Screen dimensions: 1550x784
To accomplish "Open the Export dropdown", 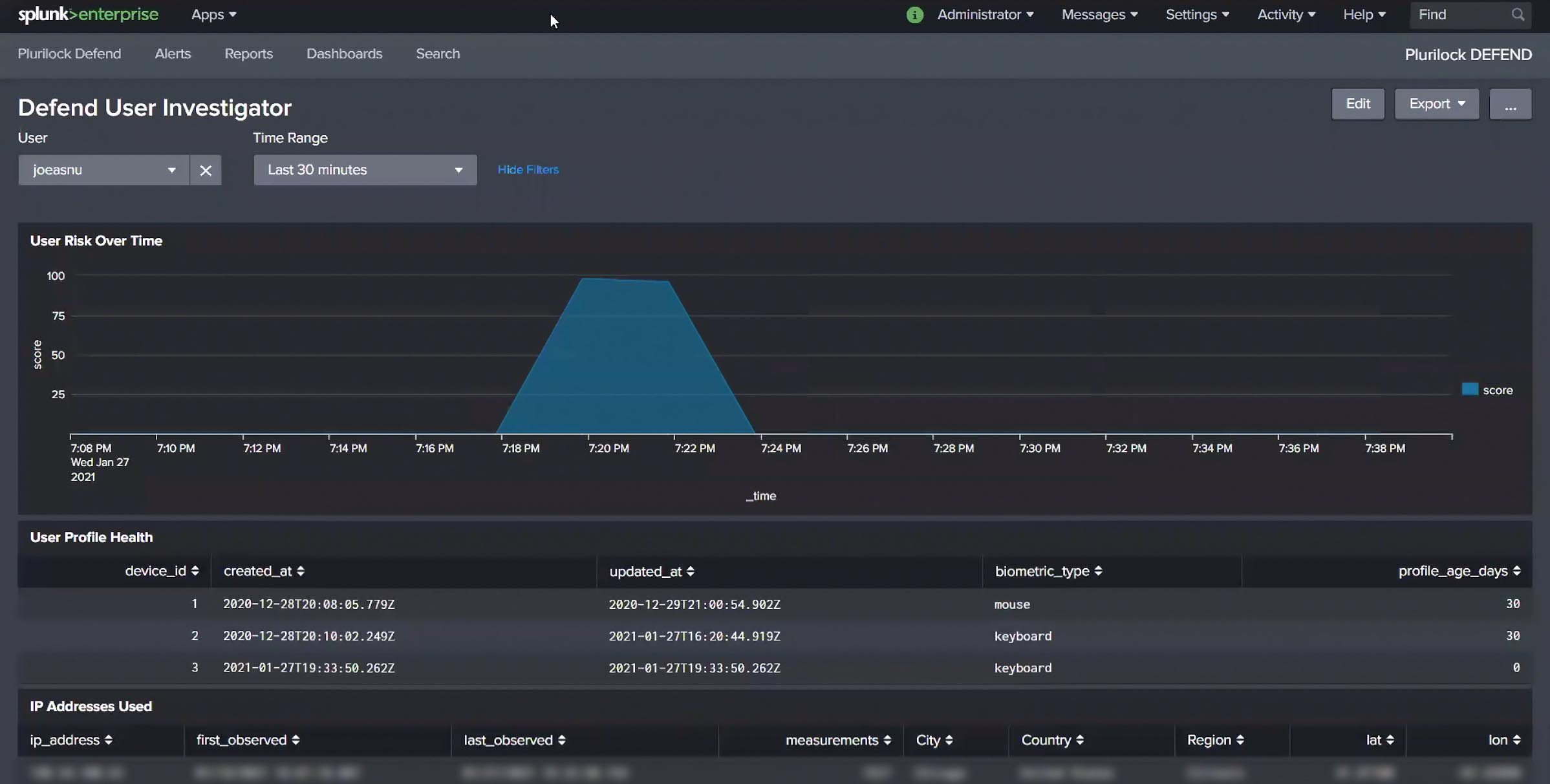I will click(x=1436, y=103).
